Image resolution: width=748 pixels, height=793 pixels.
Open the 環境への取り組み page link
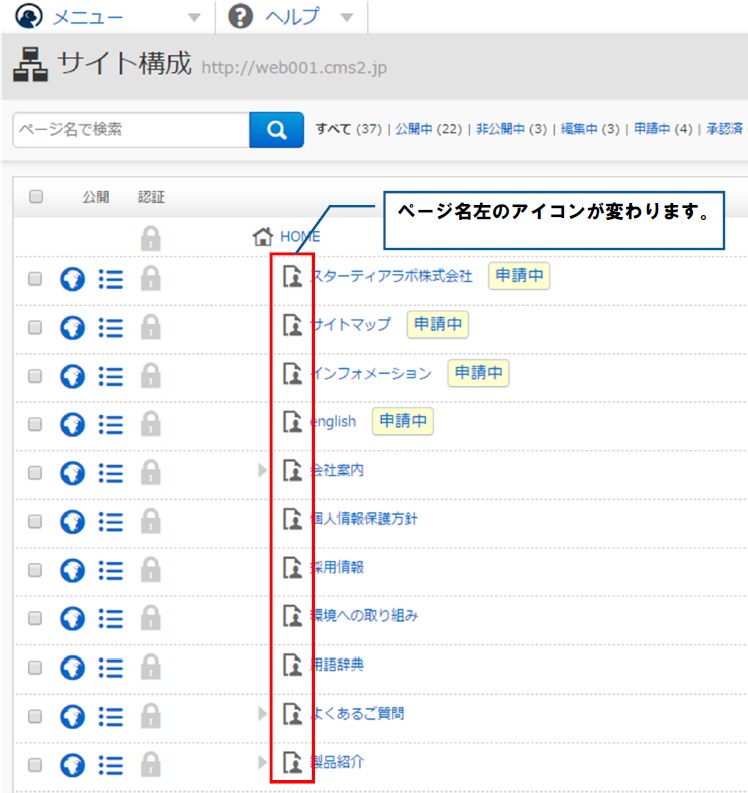(x=364, y=615)
